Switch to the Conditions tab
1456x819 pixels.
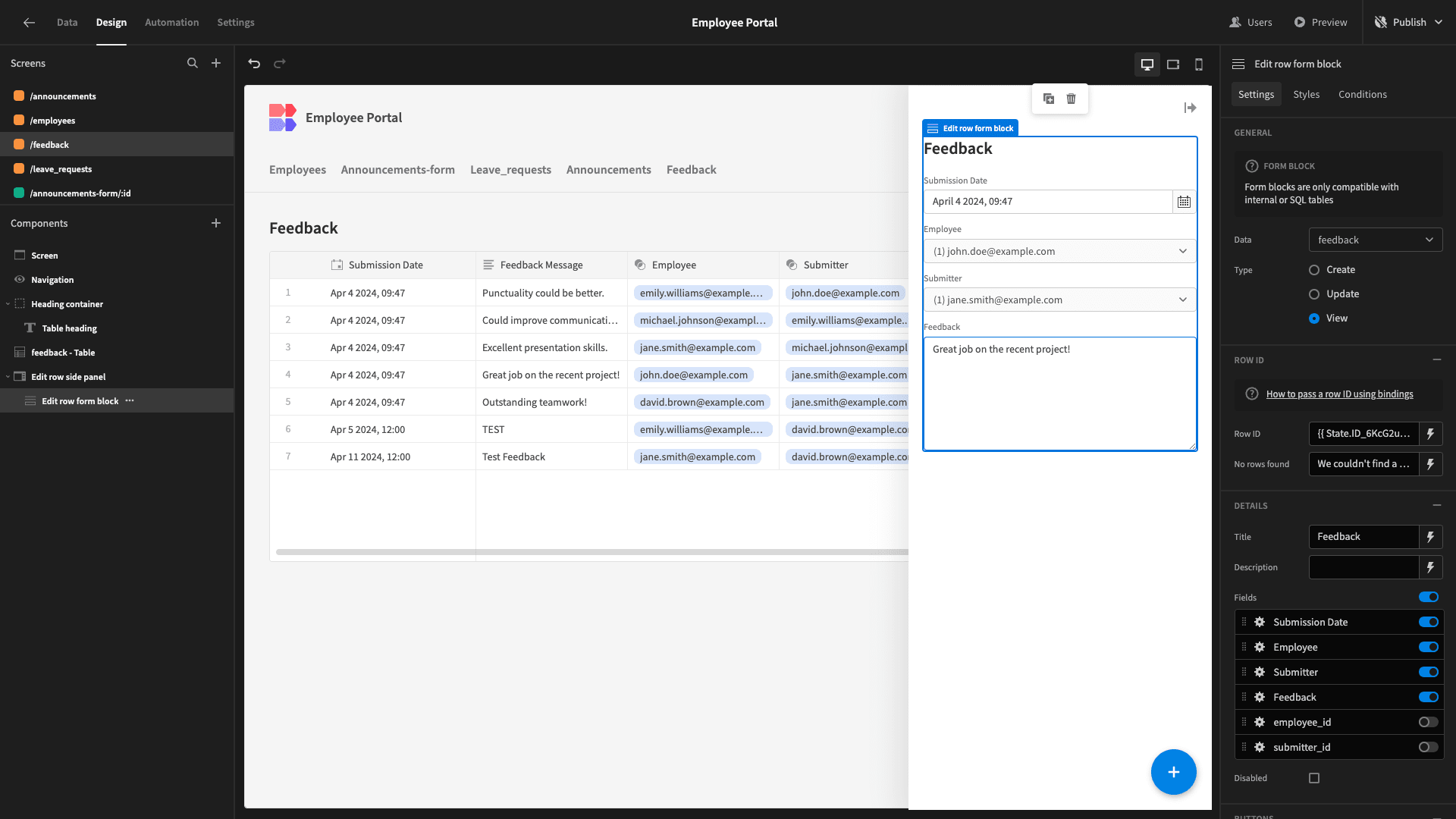[1362, 94]
